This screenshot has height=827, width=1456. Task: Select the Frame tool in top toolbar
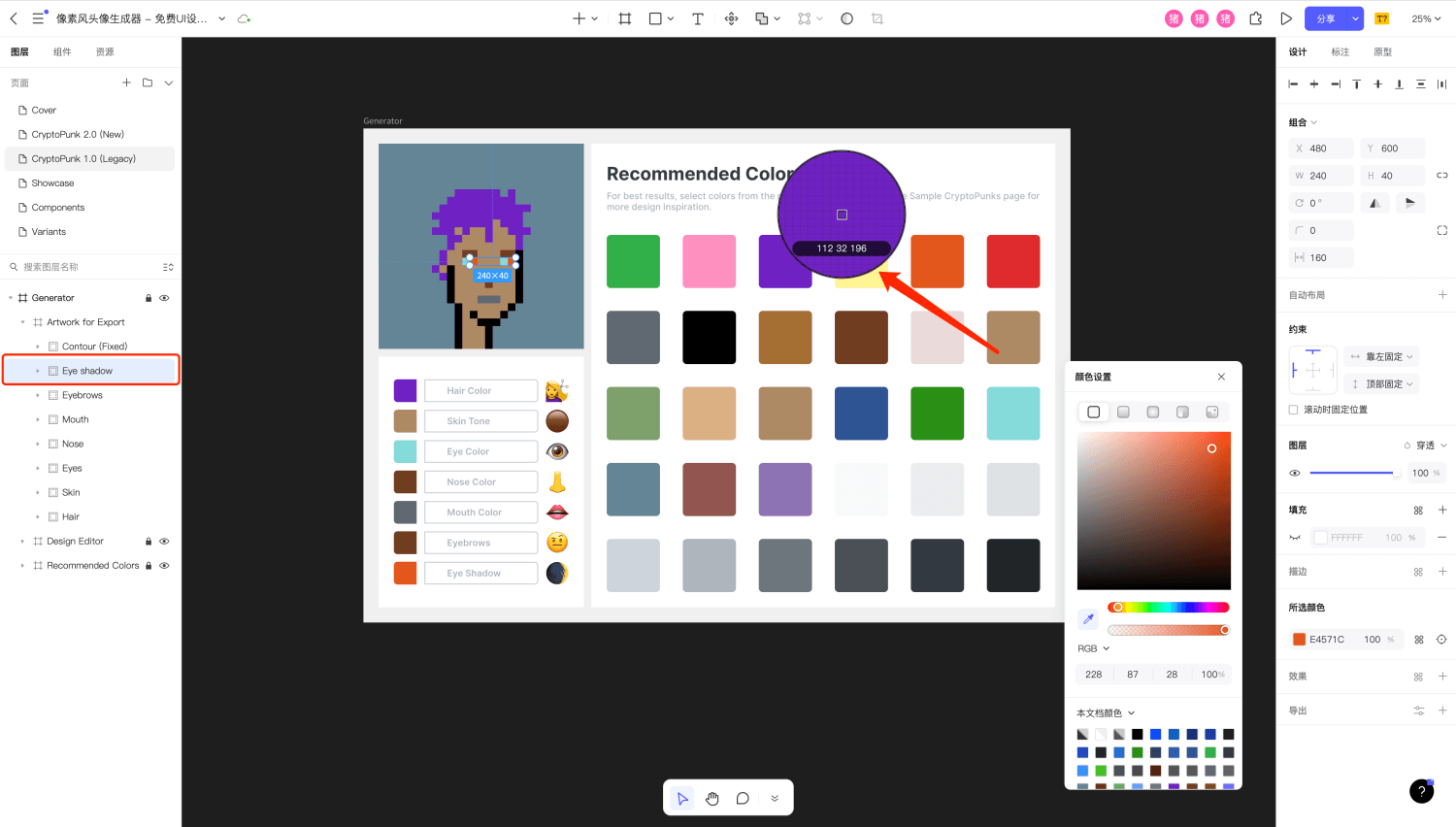(x=625, y=18)
